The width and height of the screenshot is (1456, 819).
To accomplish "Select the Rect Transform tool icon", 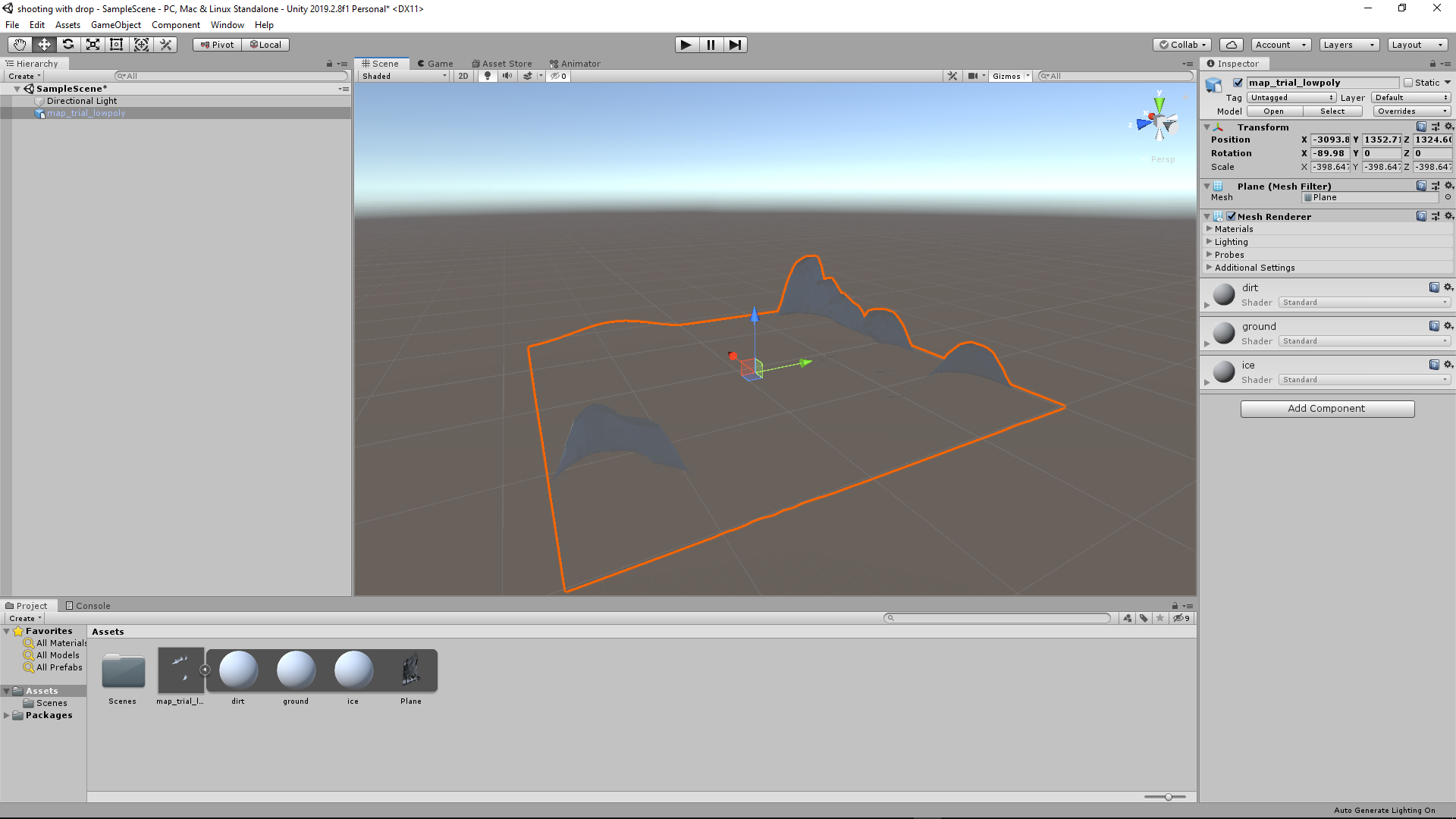I will click(x=117, y=44).
